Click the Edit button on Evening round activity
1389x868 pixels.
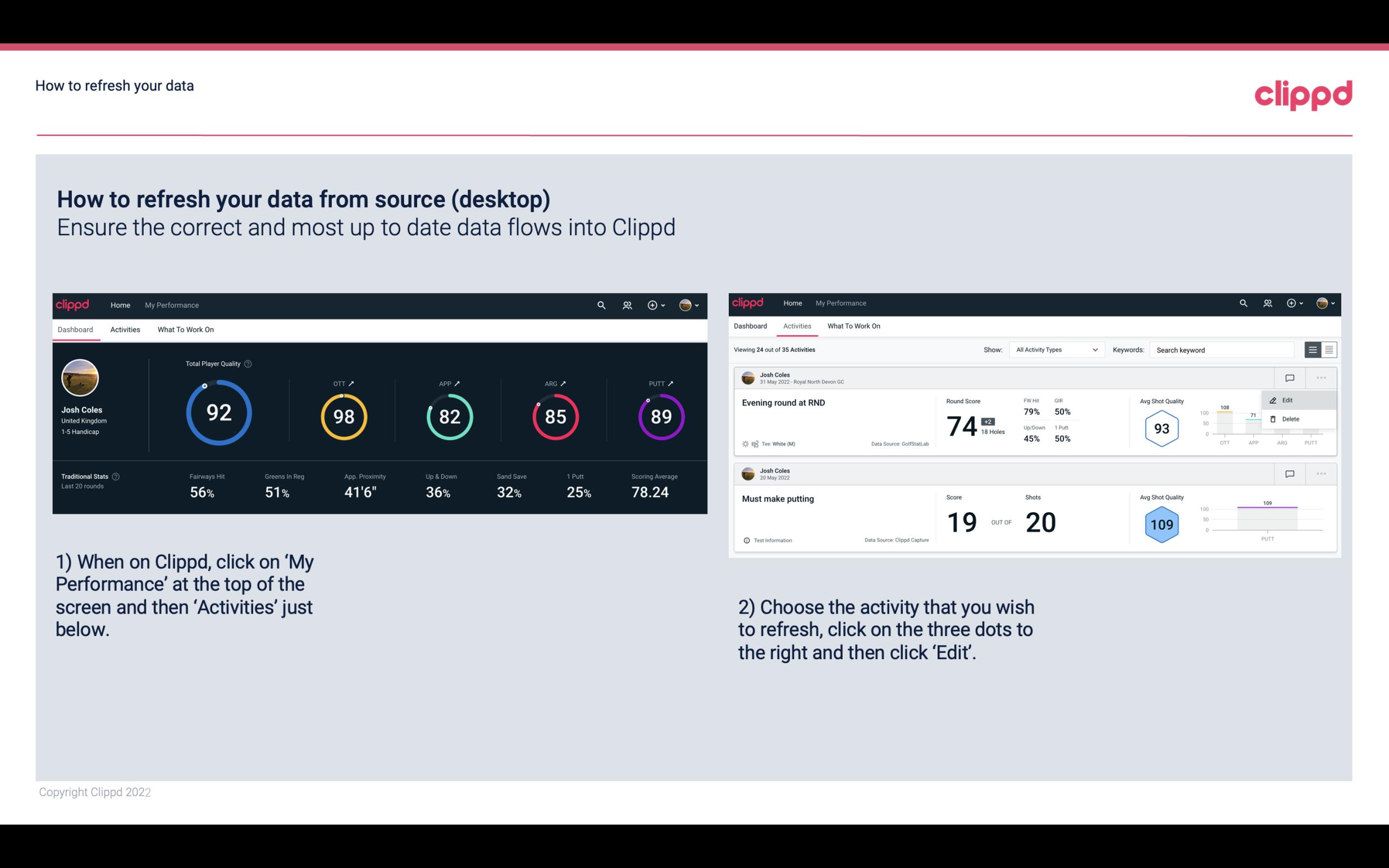[1289, 400]
